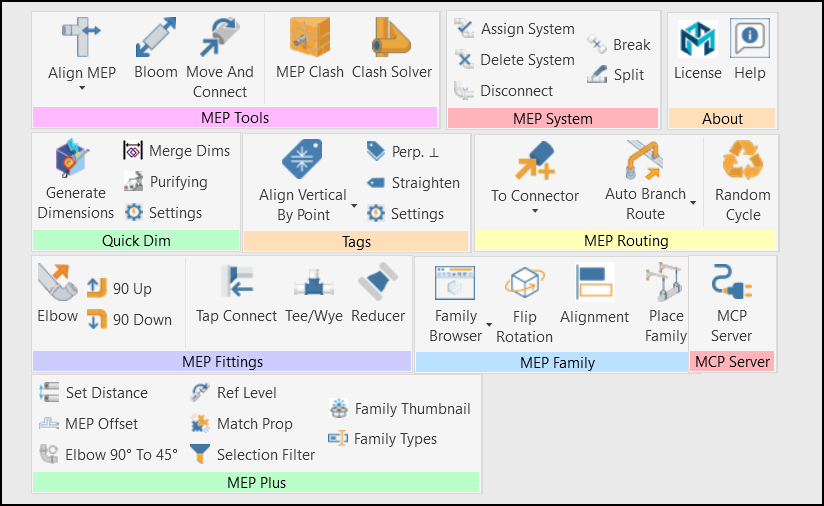
Task: Click the MEP System panel title
Action: click(x=552, y=119)
